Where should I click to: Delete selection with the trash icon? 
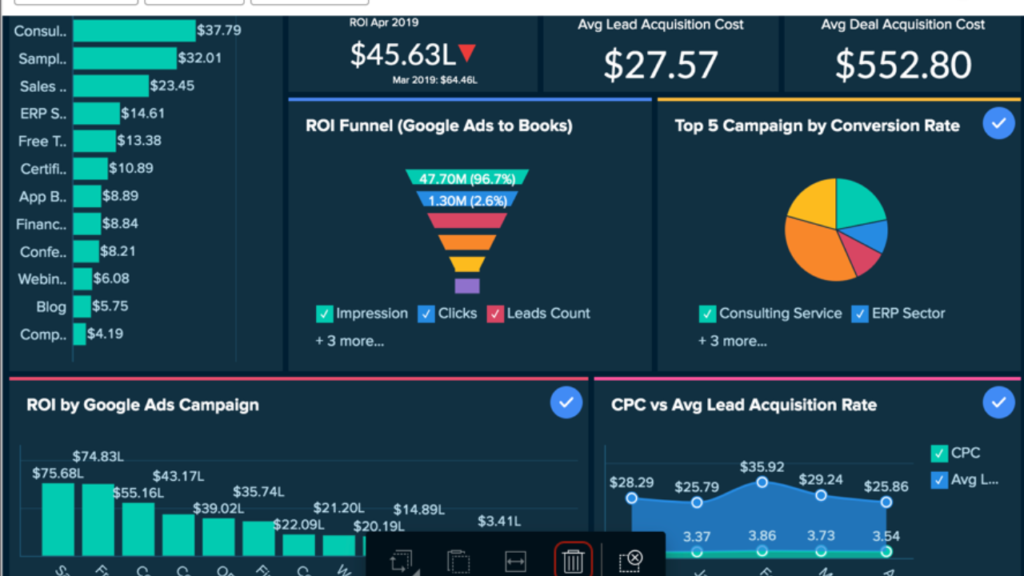[573, 560]
